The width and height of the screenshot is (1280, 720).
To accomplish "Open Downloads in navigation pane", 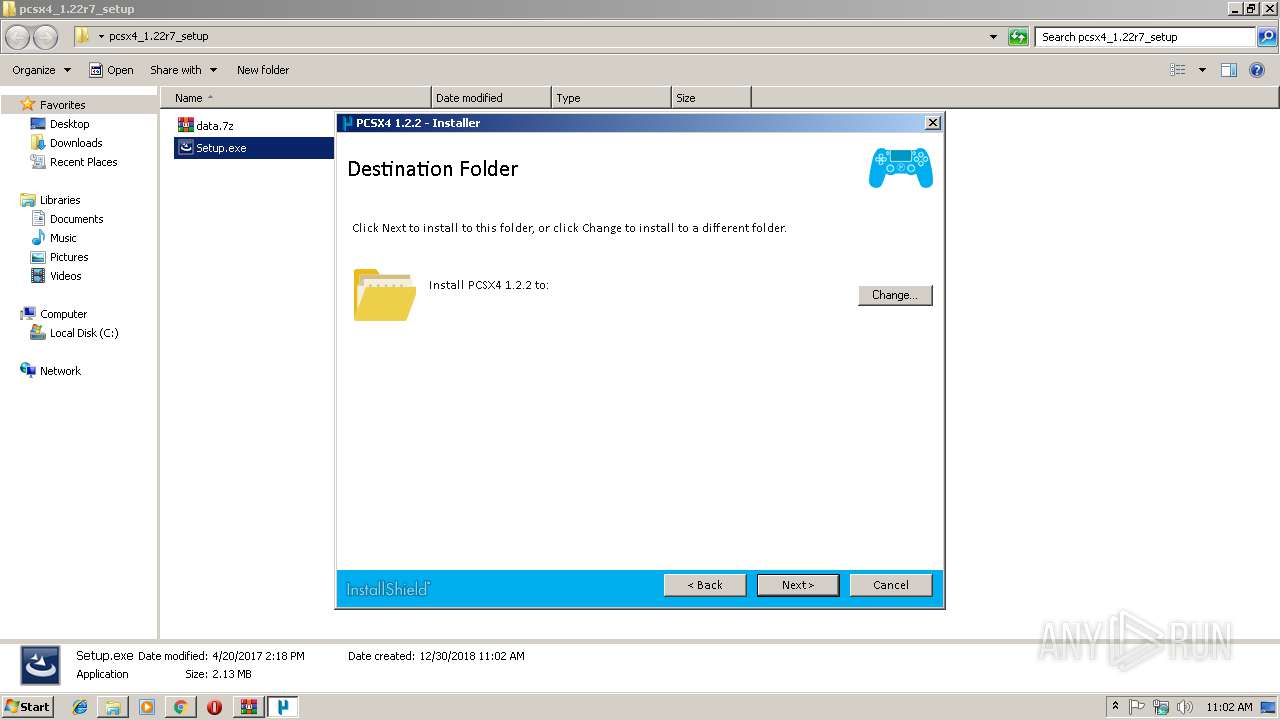I will 76,143.
